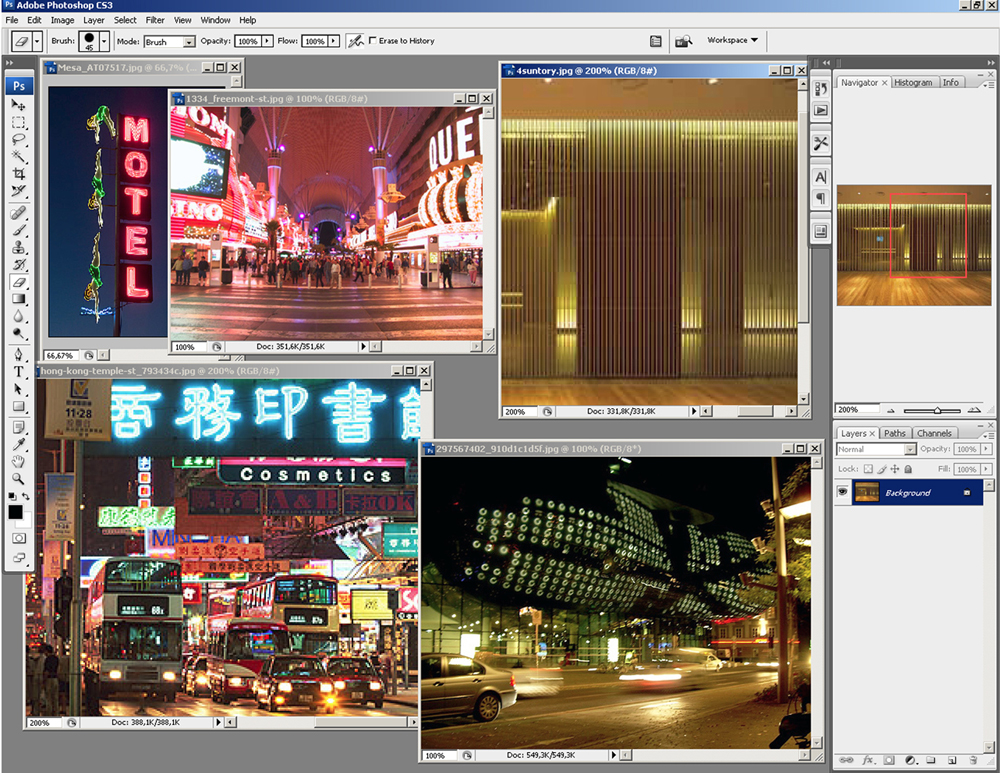Open the Layers panel Fill arrow
This screenshot has height=773, width=1000.
[987, 469]
